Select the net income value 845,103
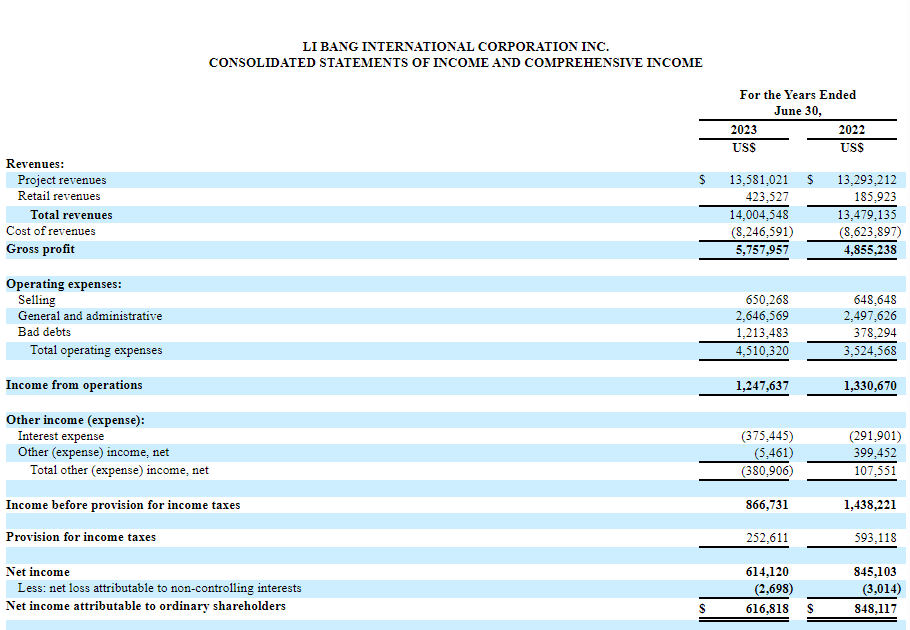The height and width of the screenshot is (630, 910). click(x=875, y=572)
